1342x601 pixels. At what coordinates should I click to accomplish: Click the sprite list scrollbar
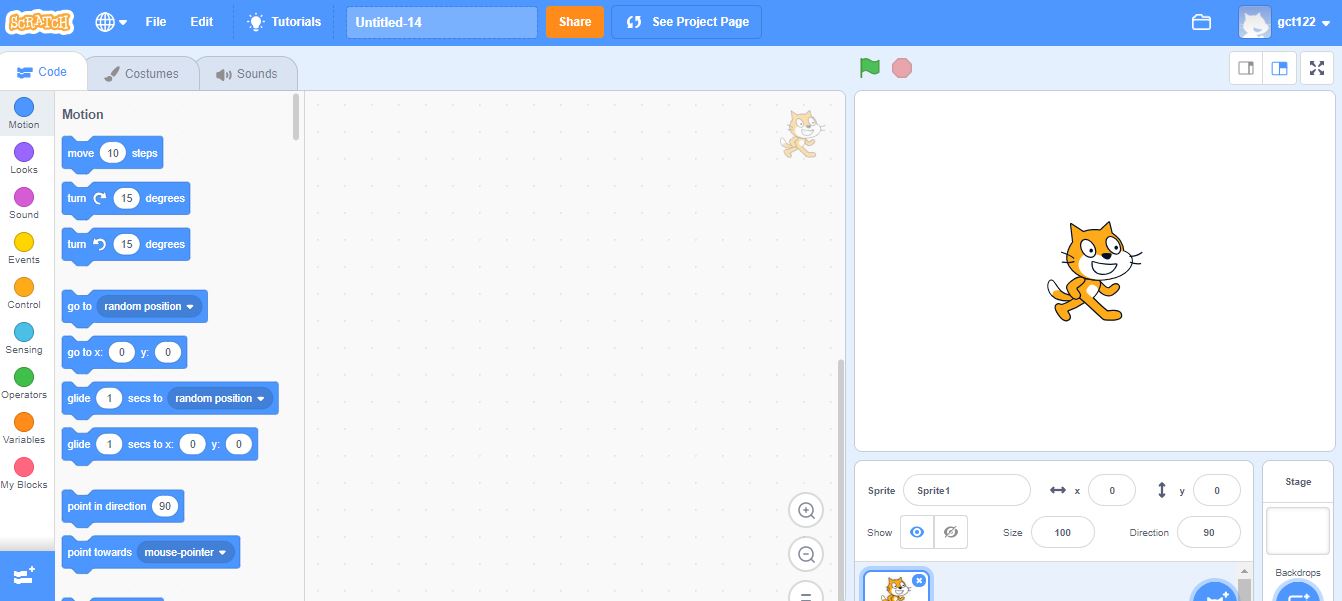[1244, 588]
